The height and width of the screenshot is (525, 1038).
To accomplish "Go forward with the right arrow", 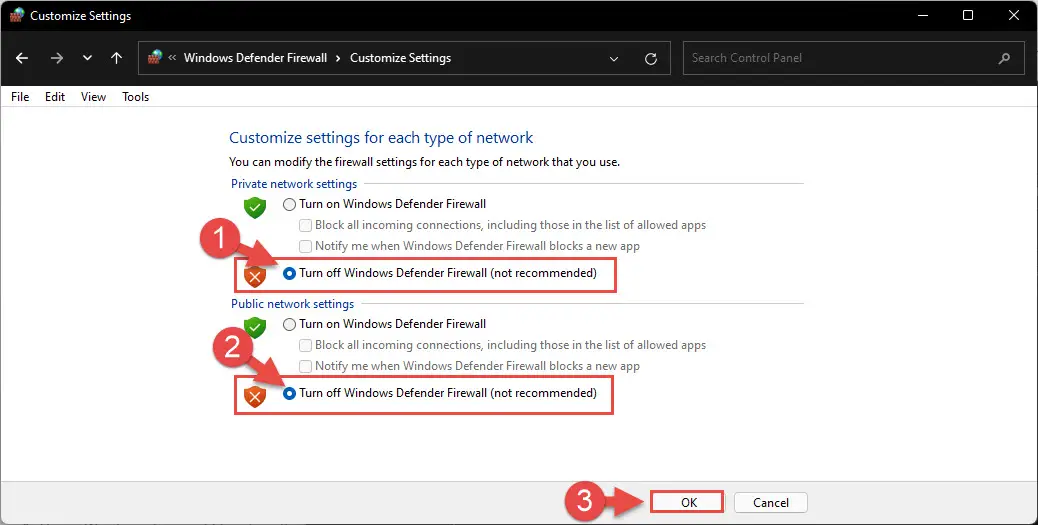I will pos(57,58).
